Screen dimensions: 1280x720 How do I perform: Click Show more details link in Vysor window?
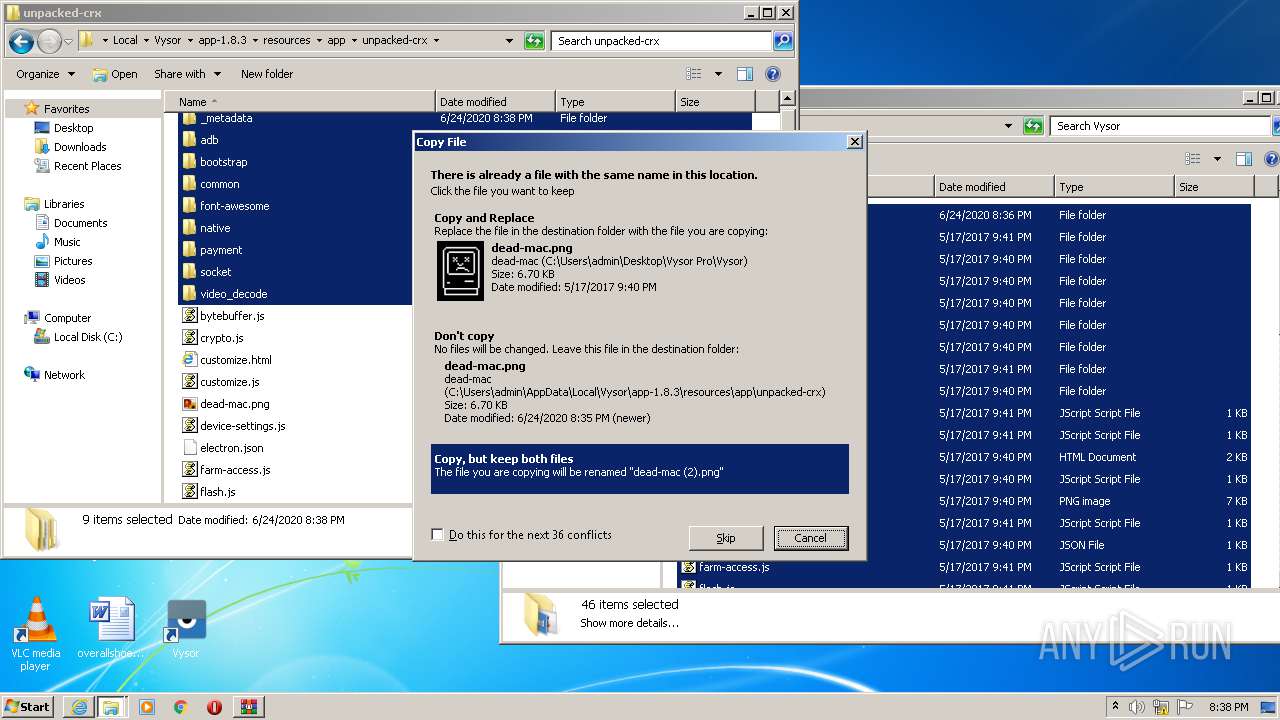coord(629,623)
